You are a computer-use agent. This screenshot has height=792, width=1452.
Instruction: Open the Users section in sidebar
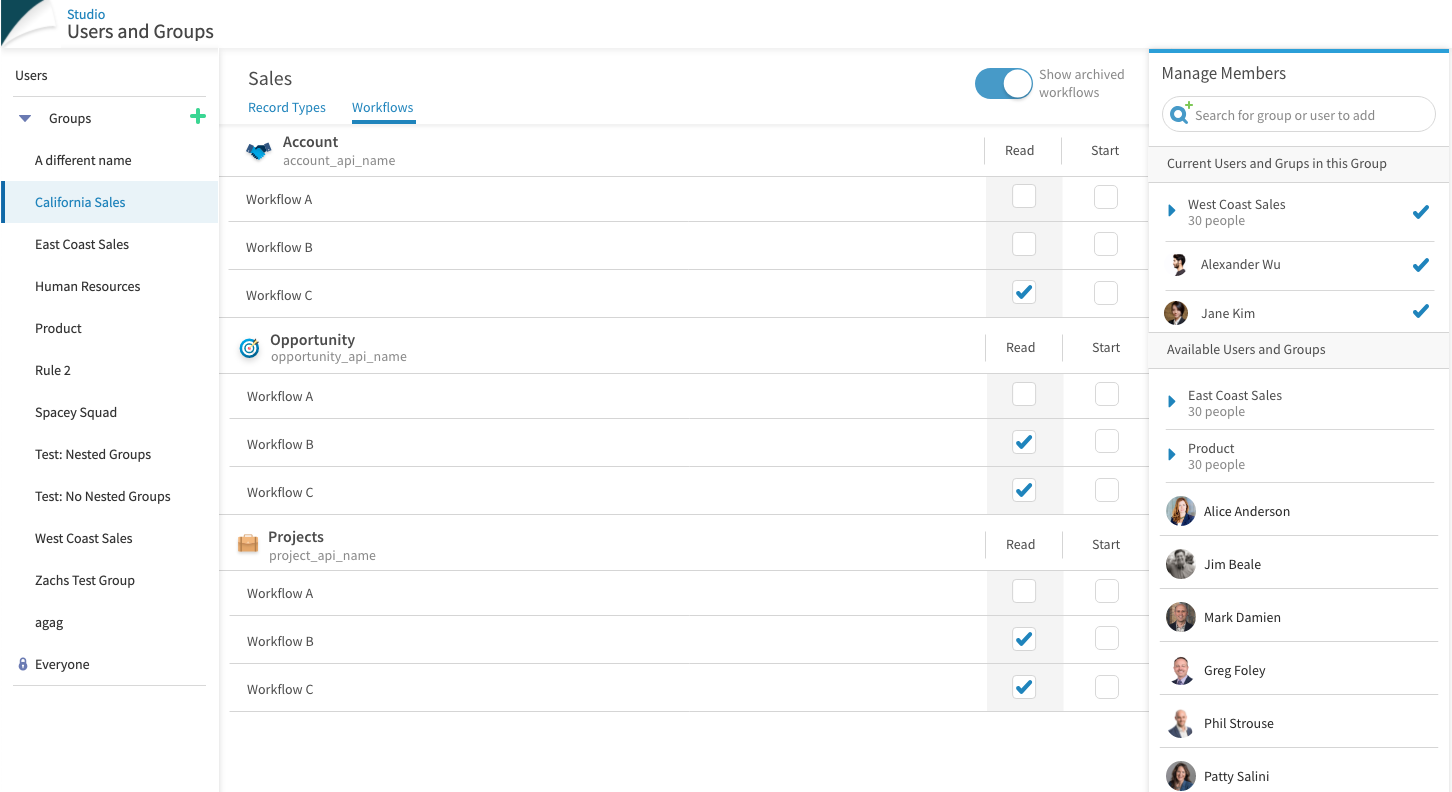[x=31, y=76]
